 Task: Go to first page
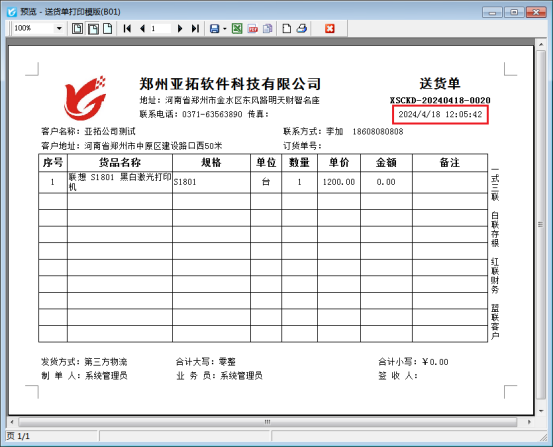127,28
